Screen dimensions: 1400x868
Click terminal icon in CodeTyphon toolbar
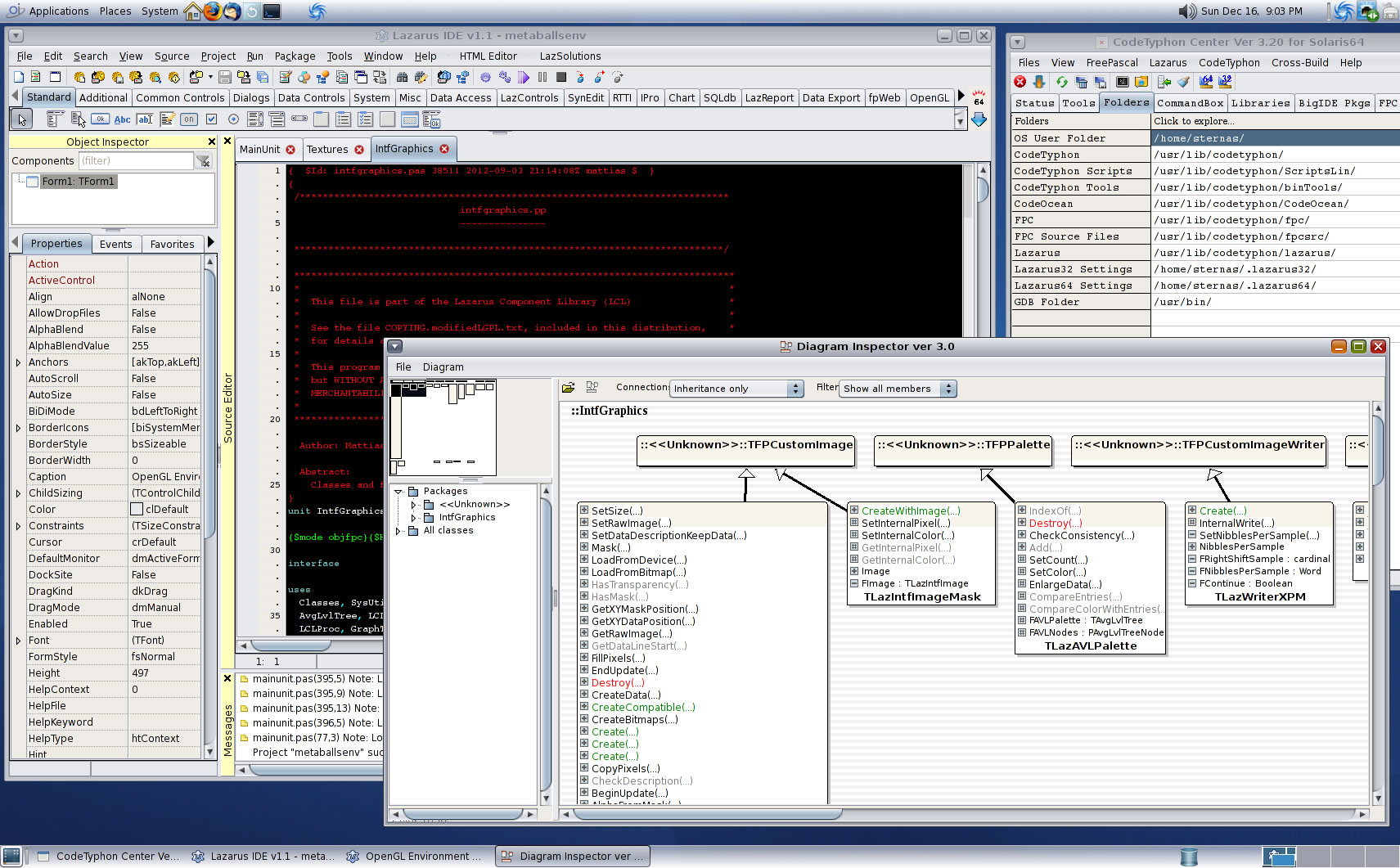point(1123,82)
